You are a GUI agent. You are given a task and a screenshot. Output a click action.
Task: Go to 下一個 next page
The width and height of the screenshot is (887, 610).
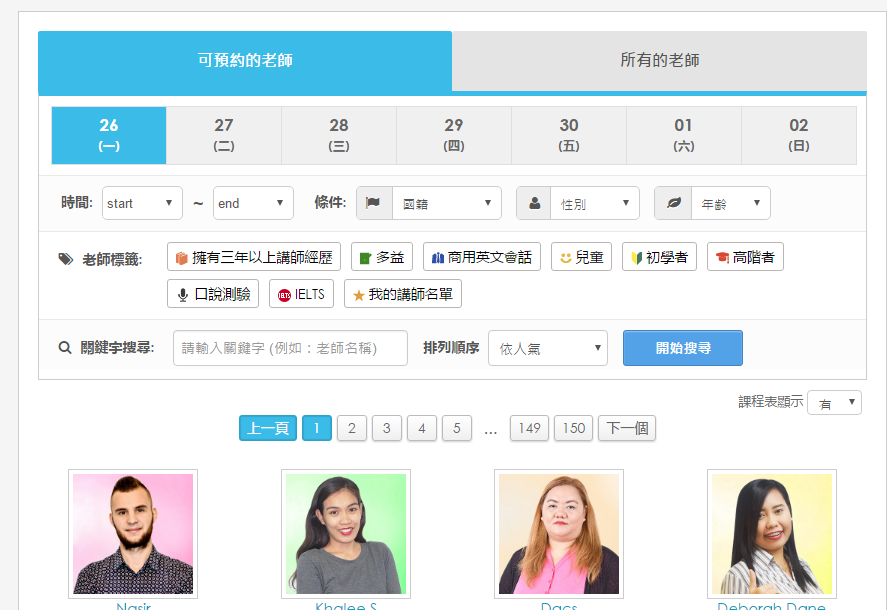tap(626, 428)
